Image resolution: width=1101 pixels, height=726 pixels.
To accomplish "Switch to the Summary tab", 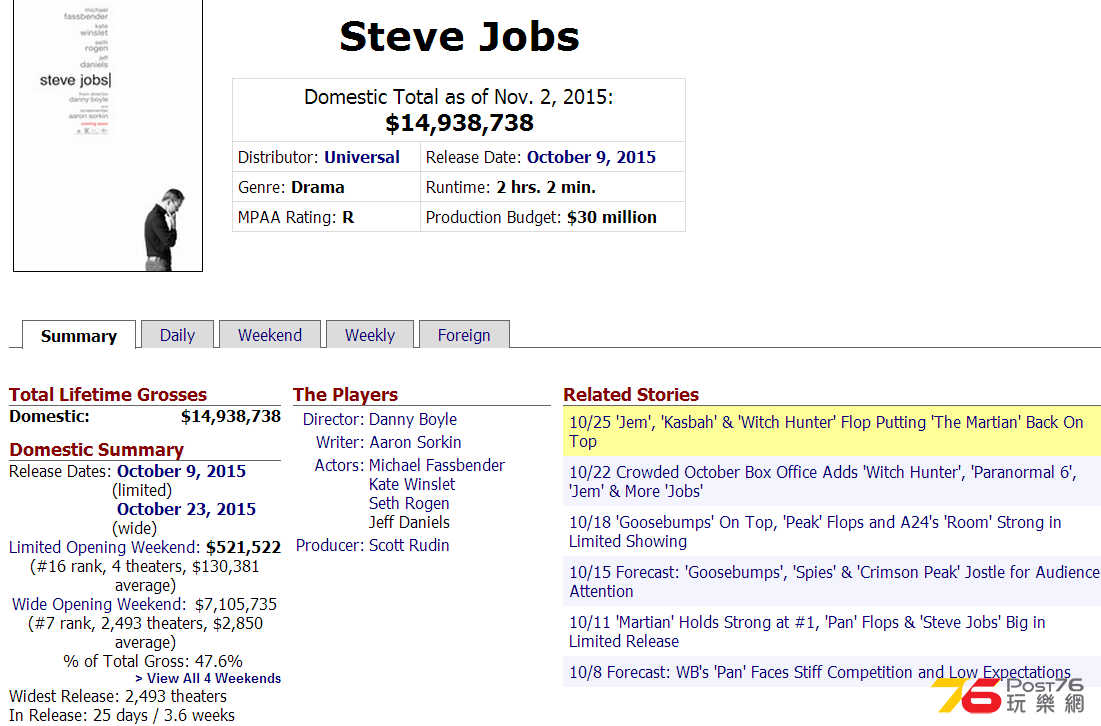I will tap(79, 336).
